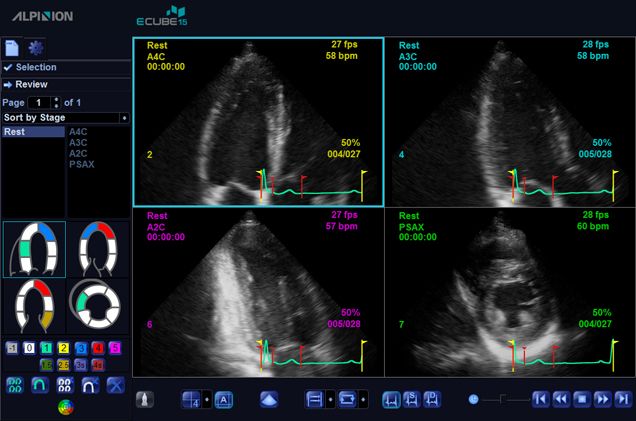Click the crossed-out clear scoring icon
Image resolution: width=636 pixels, height=421 pixels.
pos(115,384)
